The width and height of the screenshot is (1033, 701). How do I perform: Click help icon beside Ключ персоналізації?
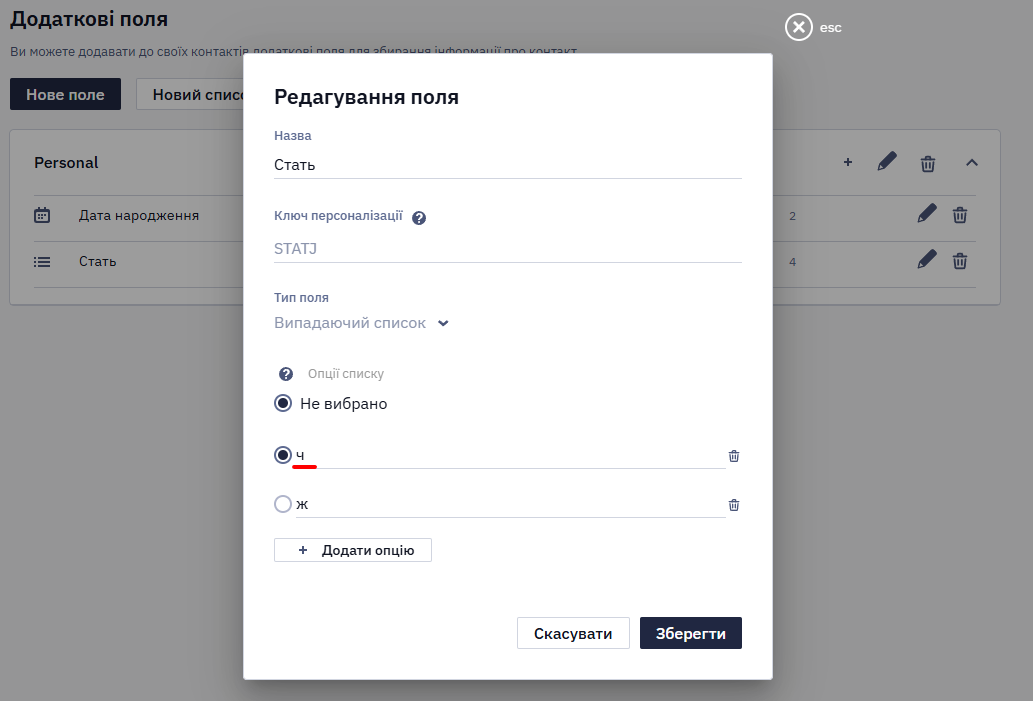click(x=419, y=218)
